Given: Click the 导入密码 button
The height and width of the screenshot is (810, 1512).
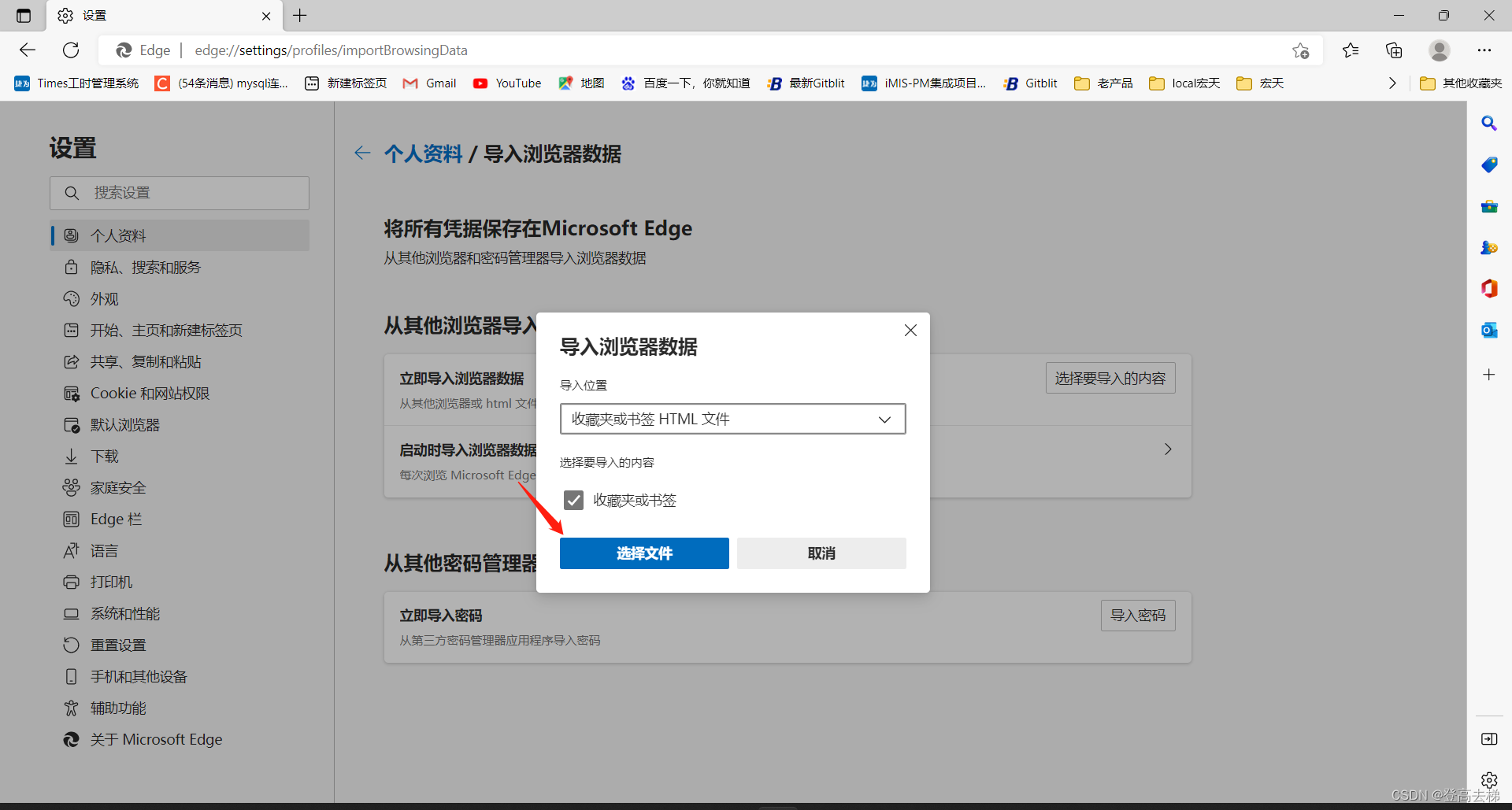Looking at the screenshot, I should [1138, 616].
